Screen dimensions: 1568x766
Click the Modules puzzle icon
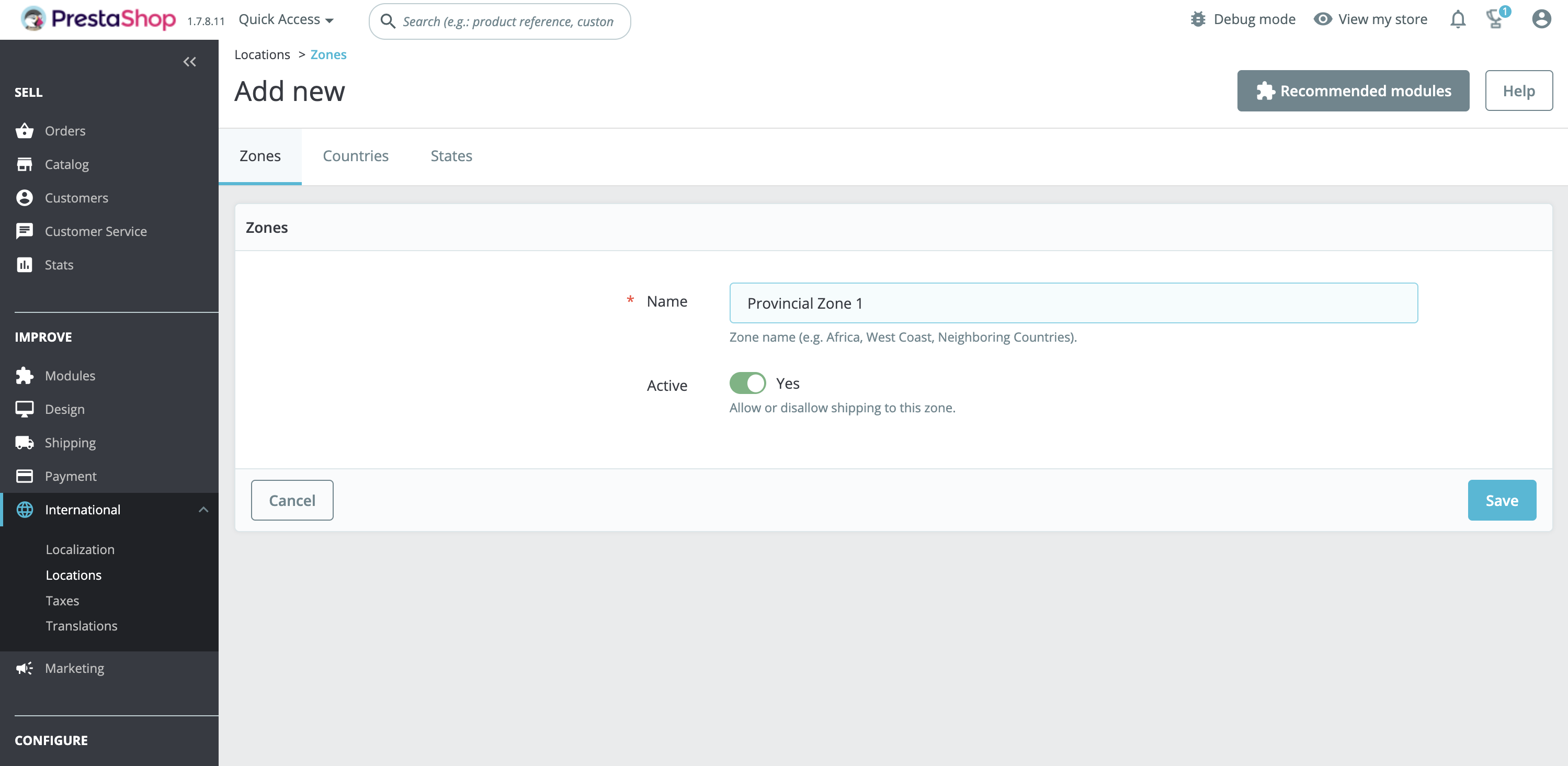tap(25, 375)
